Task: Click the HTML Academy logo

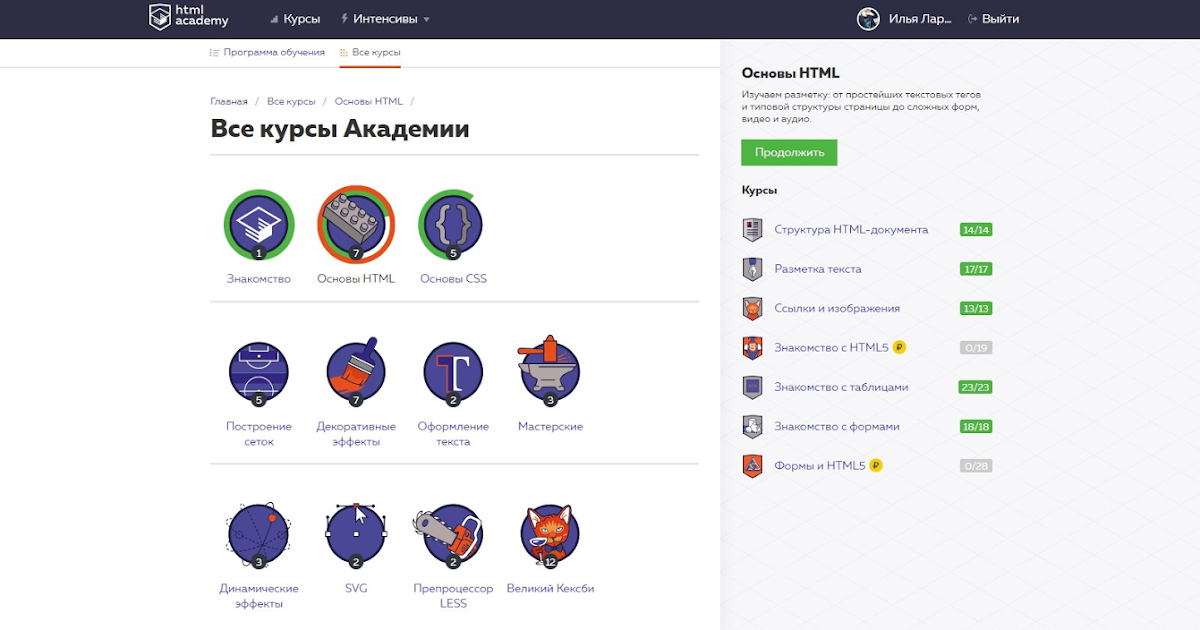Action: pyautogui.click(x=188, y=17)
